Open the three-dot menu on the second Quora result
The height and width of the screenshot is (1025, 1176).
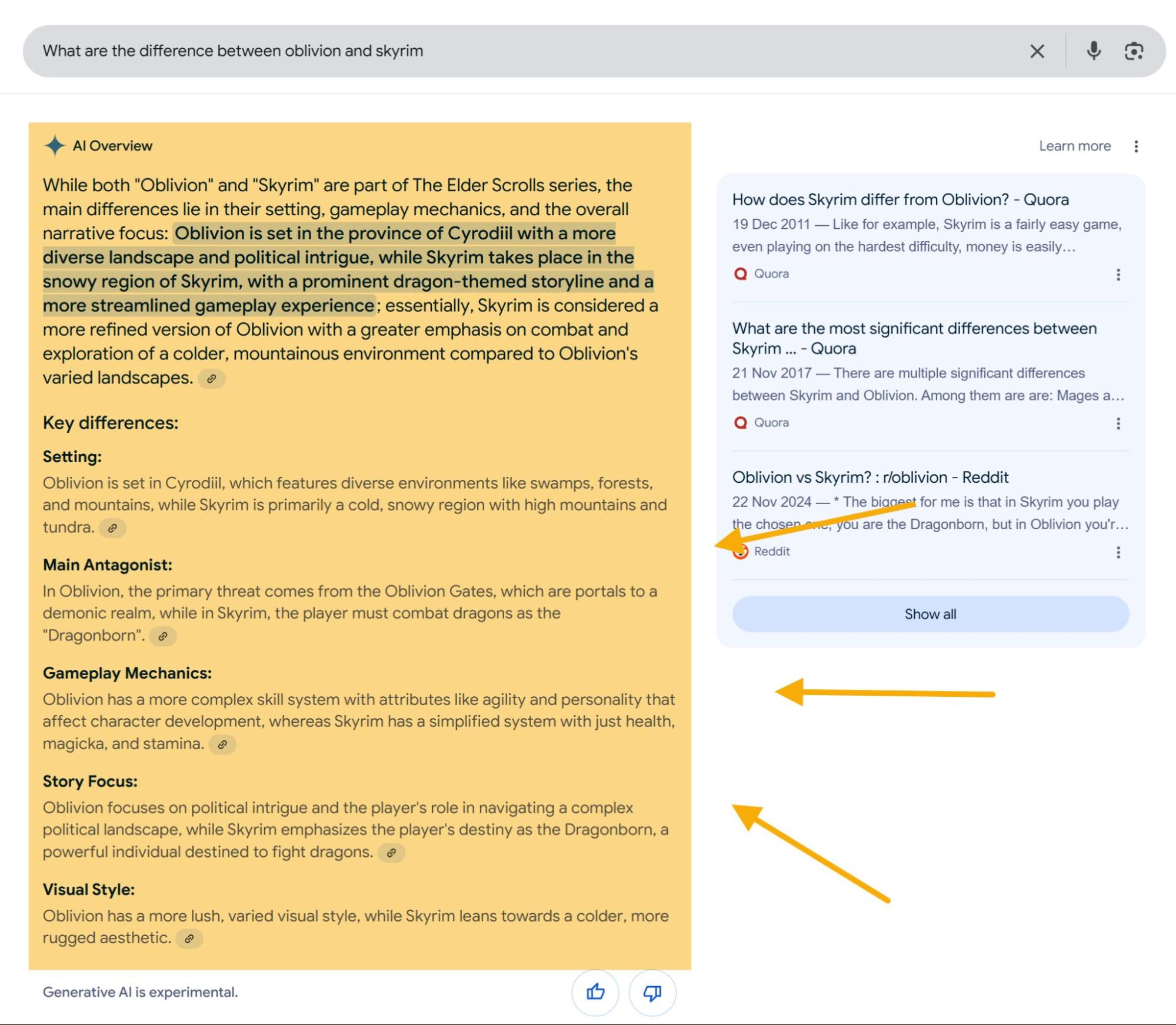click(1117, 423)
